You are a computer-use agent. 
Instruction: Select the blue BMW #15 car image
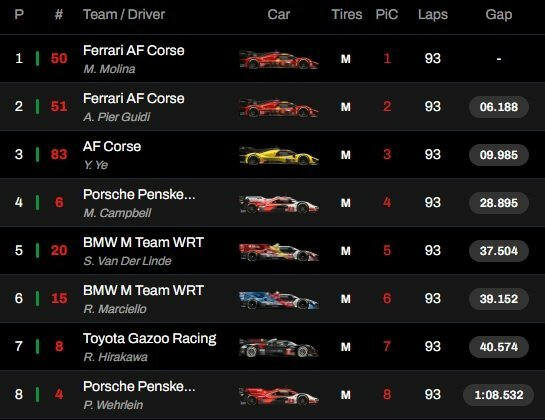(x=279, y=300)
